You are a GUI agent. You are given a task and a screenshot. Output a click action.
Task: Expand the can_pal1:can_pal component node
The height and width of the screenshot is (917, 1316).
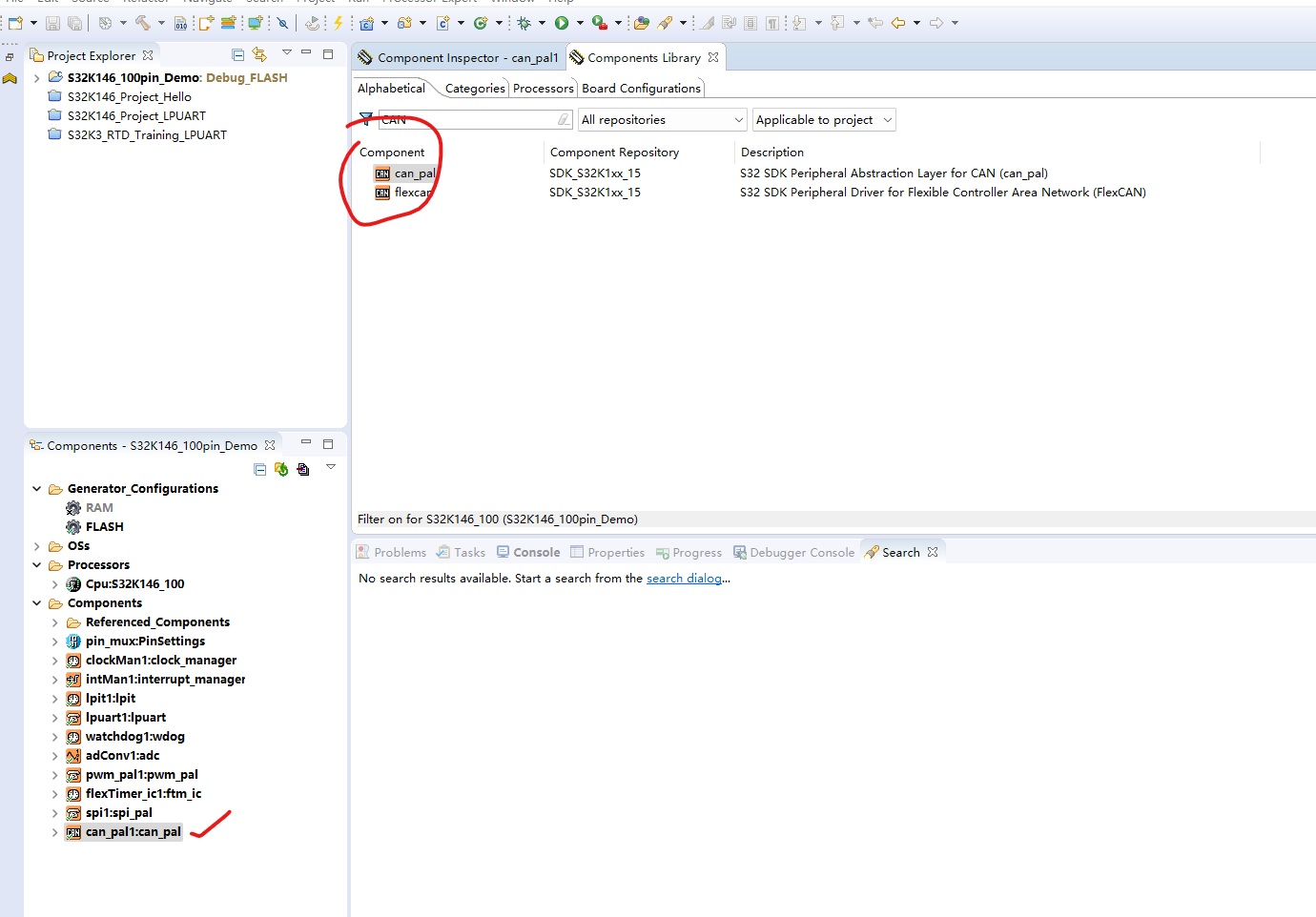(x=55, y=831)
